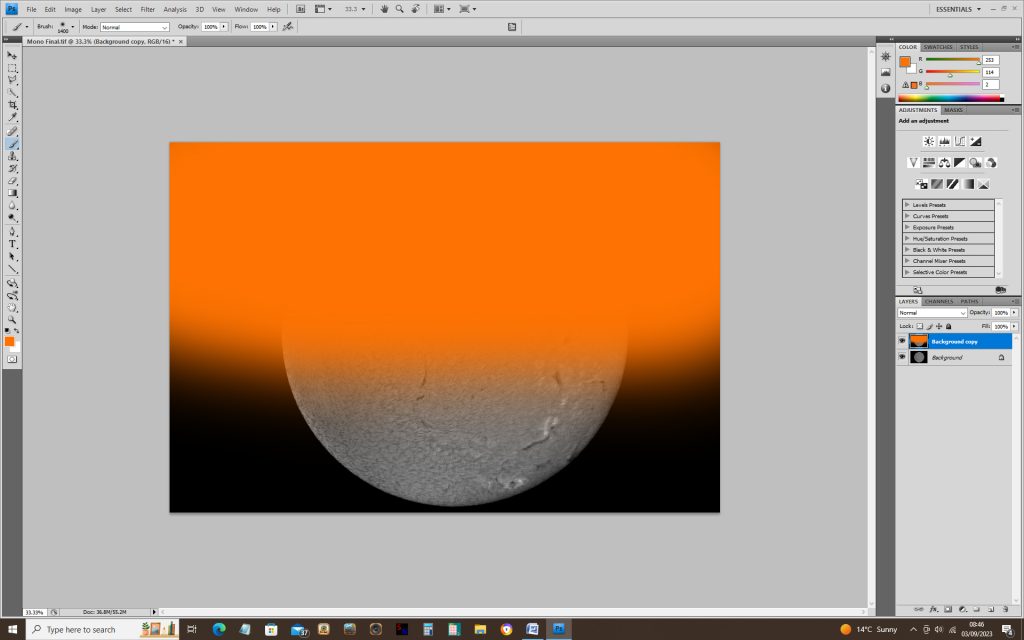The width and height of the screenshot is (1024, 640).
Task: Open the brush Mode dropdown
Action: (x=135, y=27)
